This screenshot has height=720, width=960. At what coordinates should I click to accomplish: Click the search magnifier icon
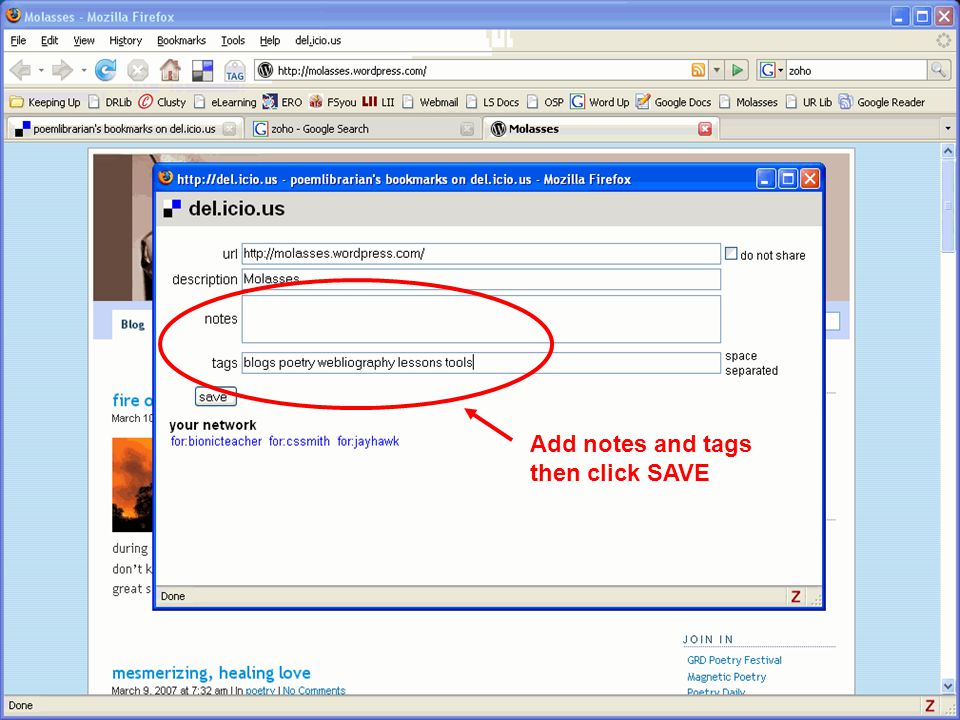coord(938,70)
